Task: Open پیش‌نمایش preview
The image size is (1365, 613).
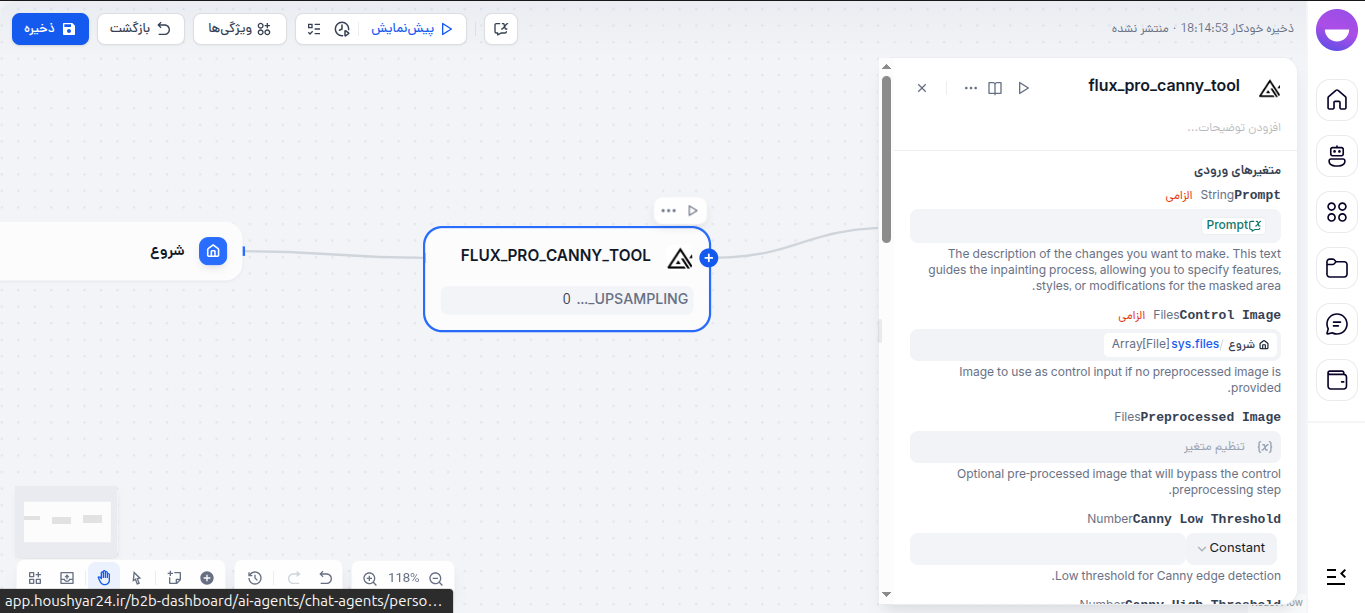Action: pos(413,29)
